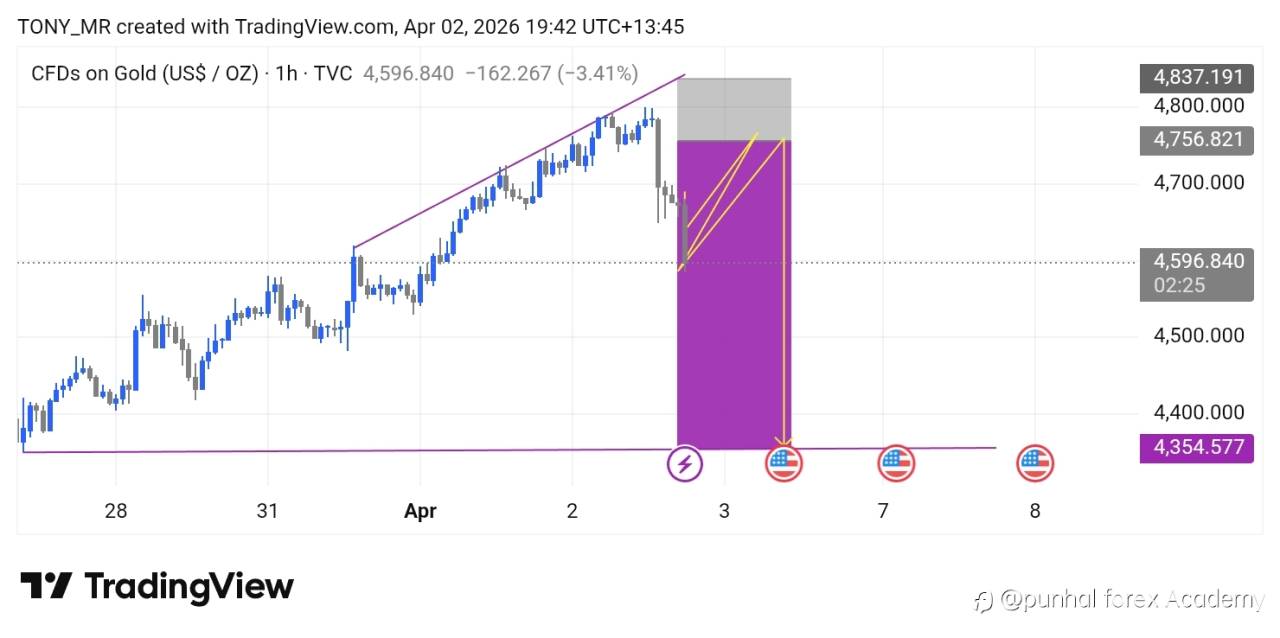Viewport: 1280px width, 638px height.
Task: Click the US flag icon above date 8
Action: tap(1035, 464)
